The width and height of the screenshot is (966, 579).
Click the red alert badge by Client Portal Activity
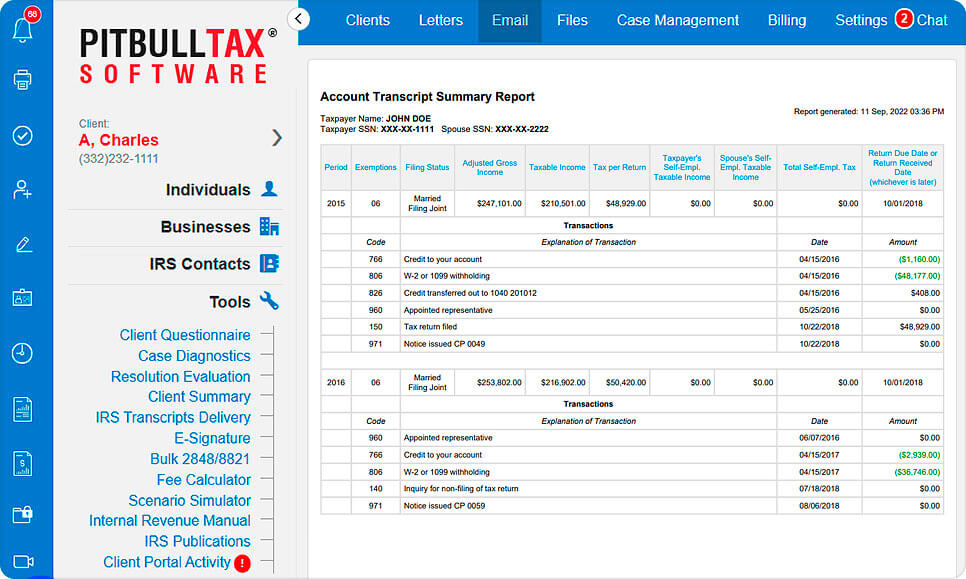click(x=242, y=563)
